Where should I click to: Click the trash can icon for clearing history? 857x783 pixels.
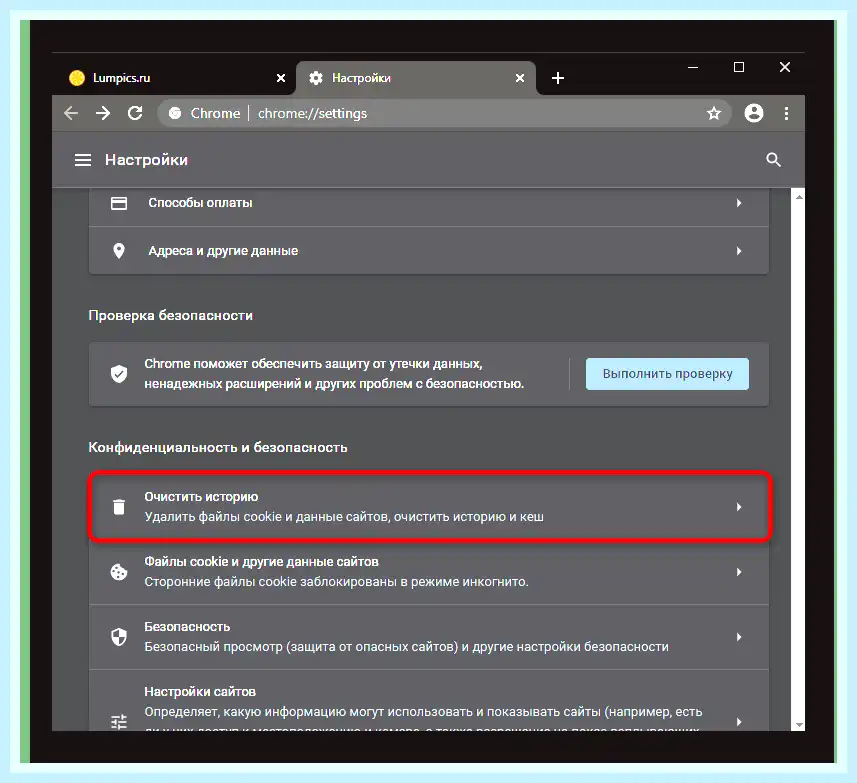pos(119,507)
